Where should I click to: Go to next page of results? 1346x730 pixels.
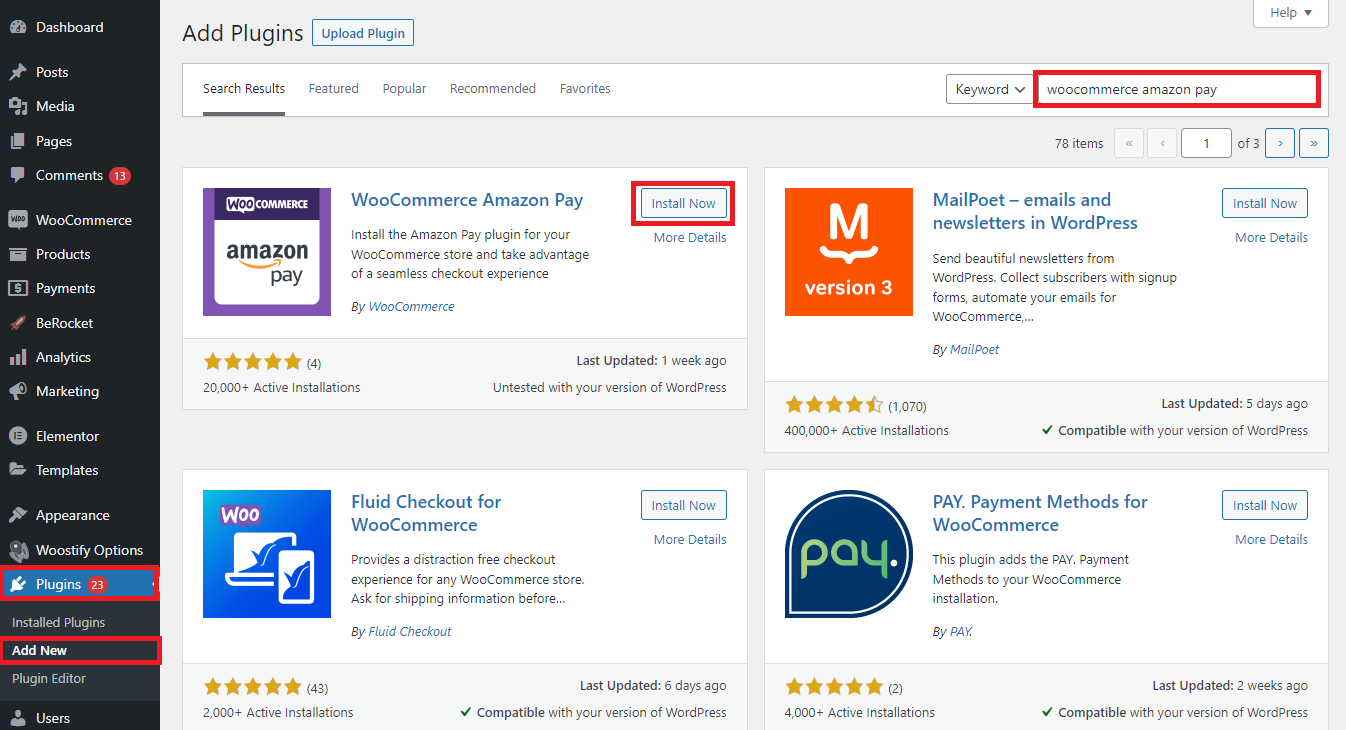1280,143
